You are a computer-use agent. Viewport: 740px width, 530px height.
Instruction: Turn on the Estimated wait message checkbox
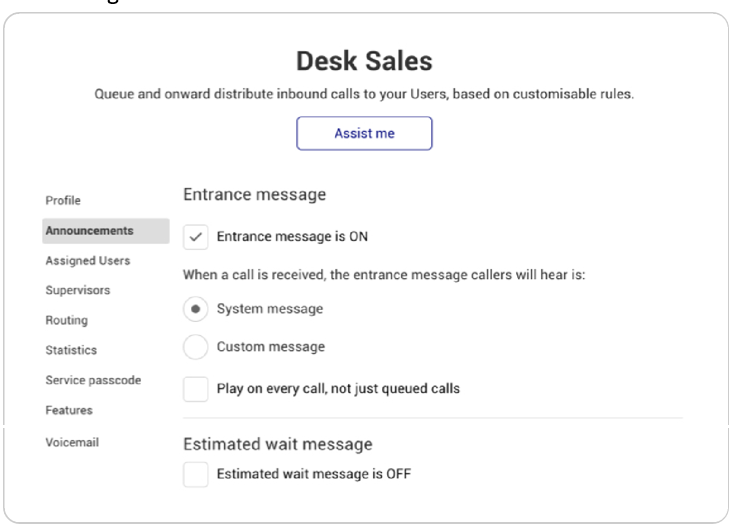(197, 474)
